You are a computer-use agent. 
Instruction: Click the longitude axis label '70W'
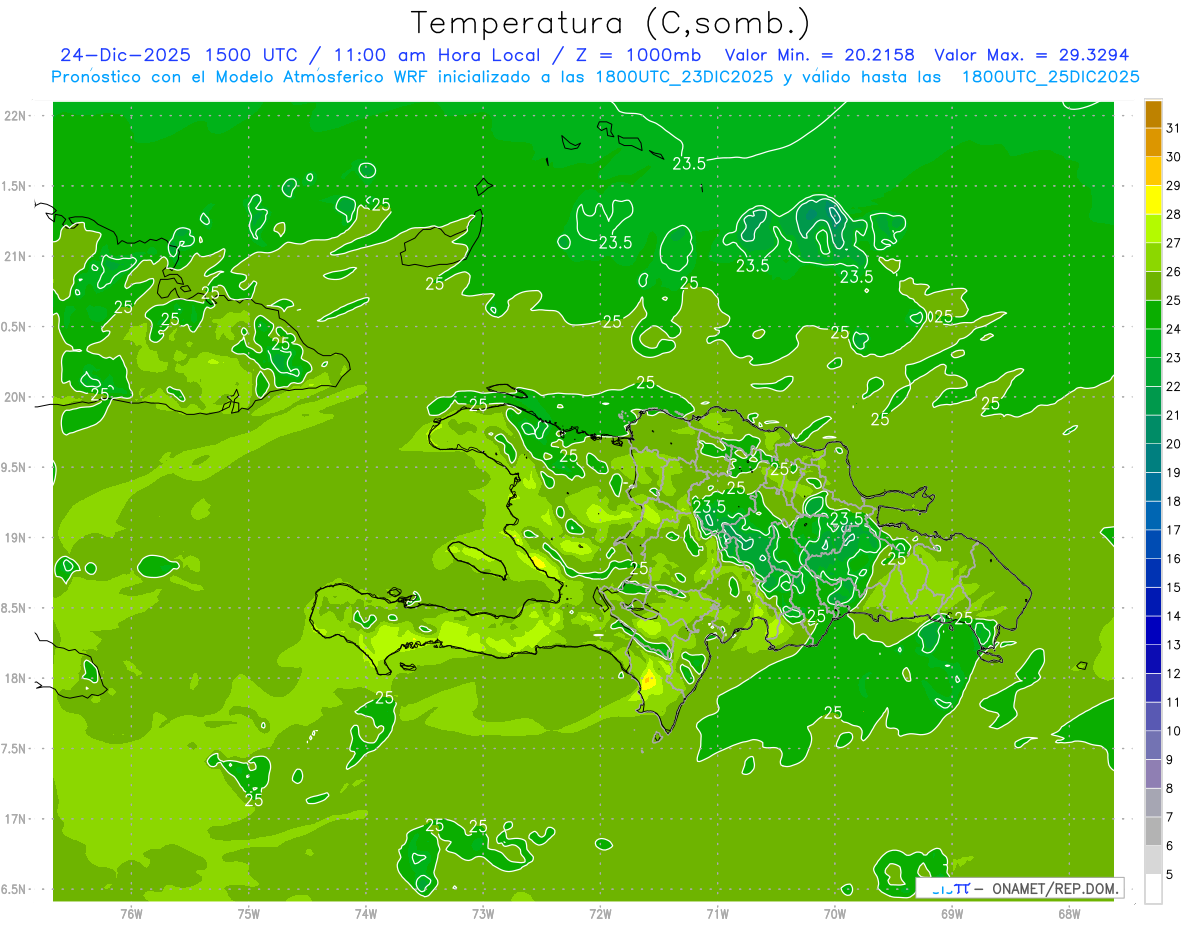tap(835, 913)
